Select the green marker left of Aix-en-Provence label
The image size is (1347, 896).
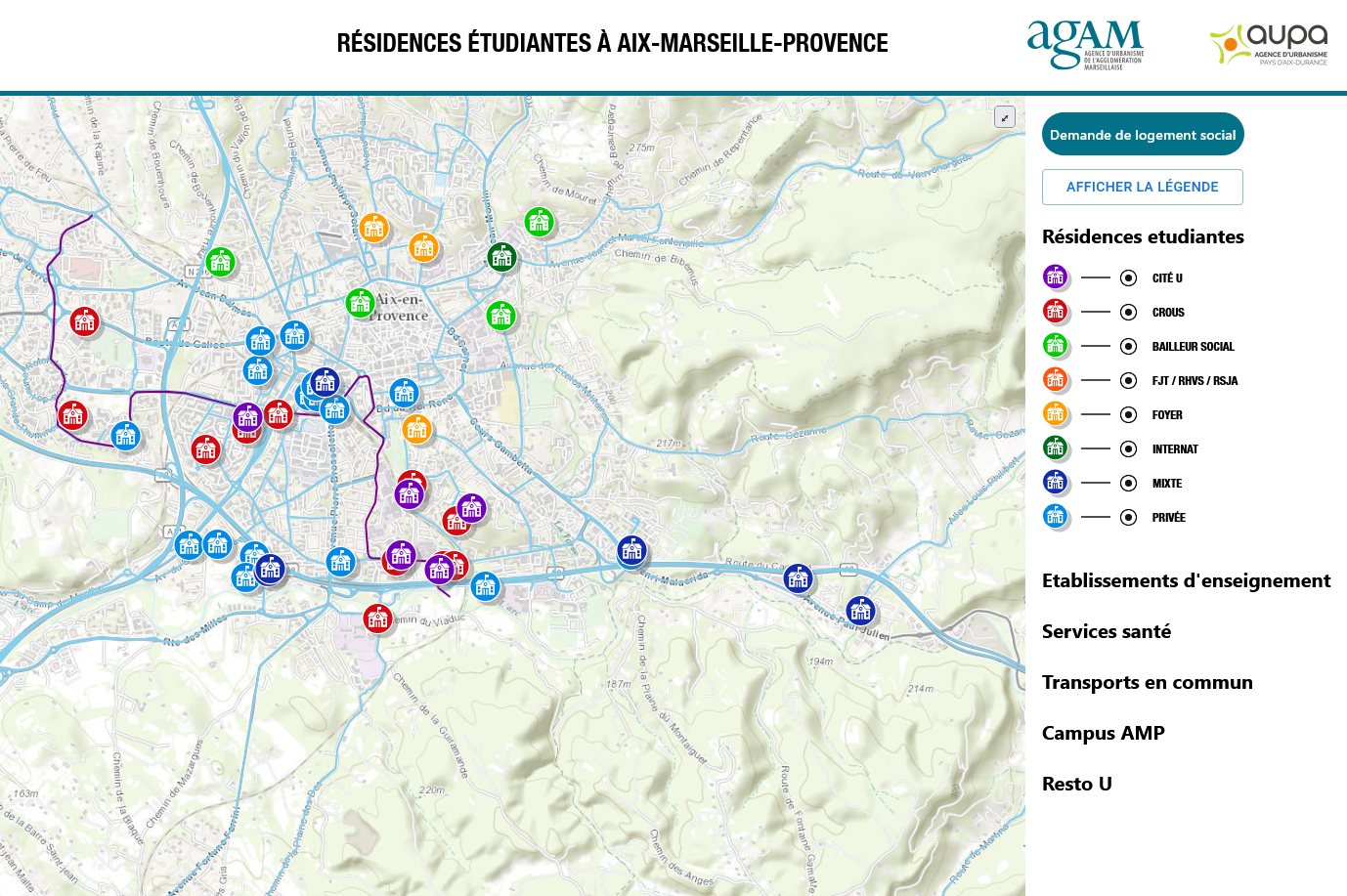tap(361, 303)
